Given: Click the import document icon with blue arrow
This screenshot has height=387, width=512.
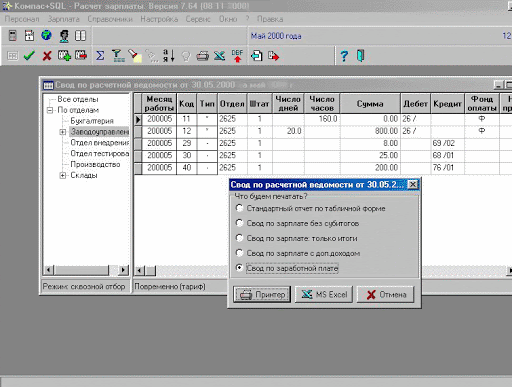Looking at the screenshot, I should click(256, 56).
